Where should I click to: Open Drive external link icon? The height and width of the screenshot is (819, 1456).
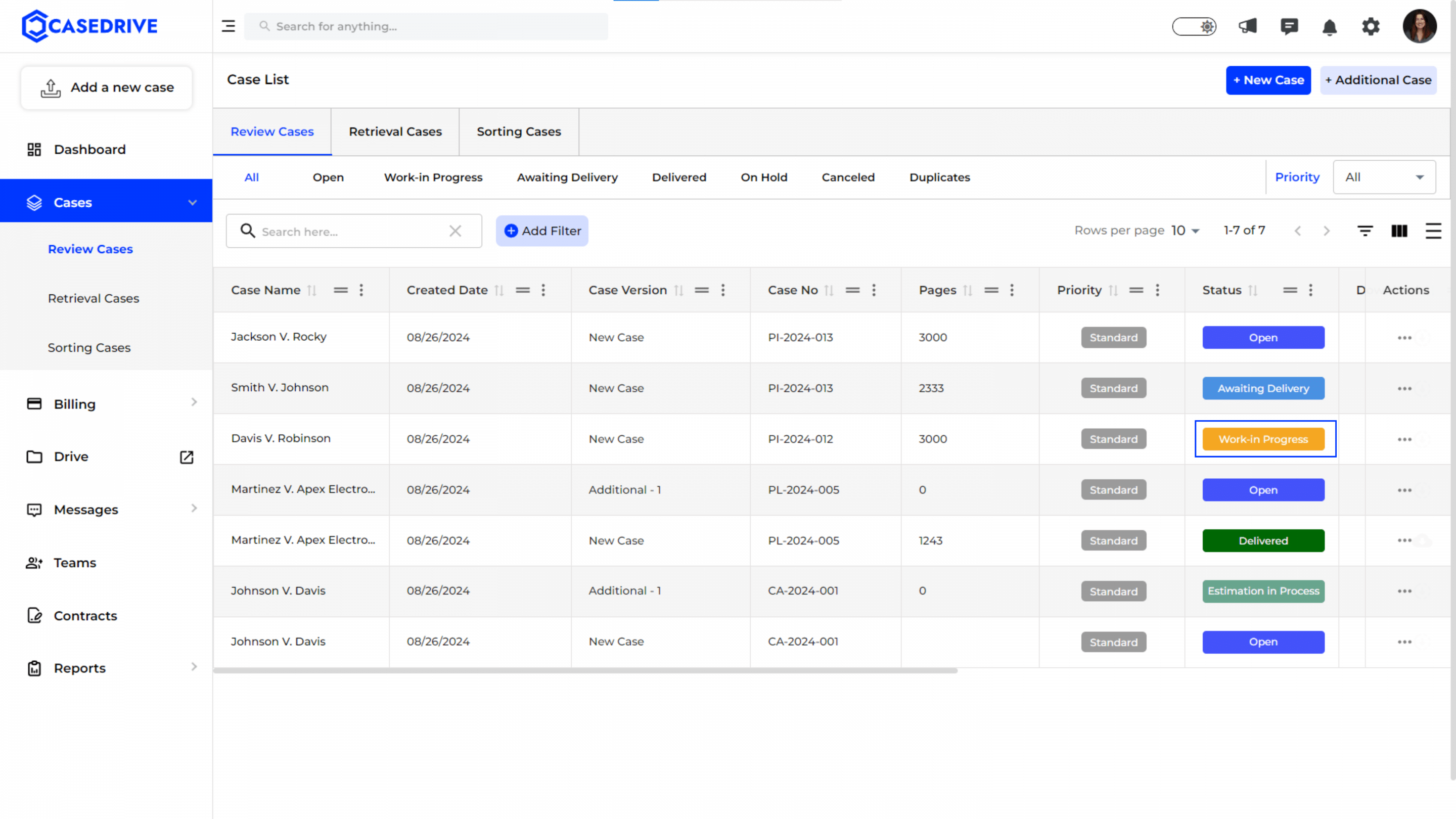(x=187, y=457)
